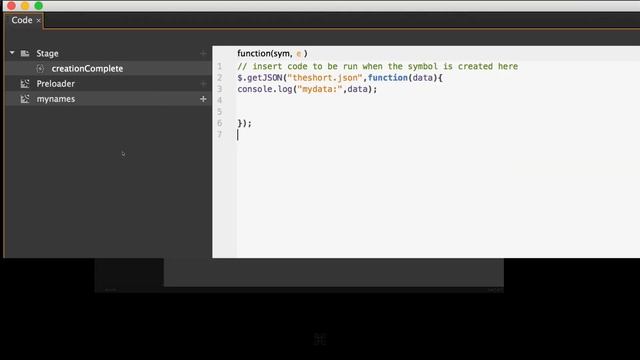Add an event to Stage with plus
Image resolution: width=640 pixels, height=360 pixels.
tap(203, 53)
